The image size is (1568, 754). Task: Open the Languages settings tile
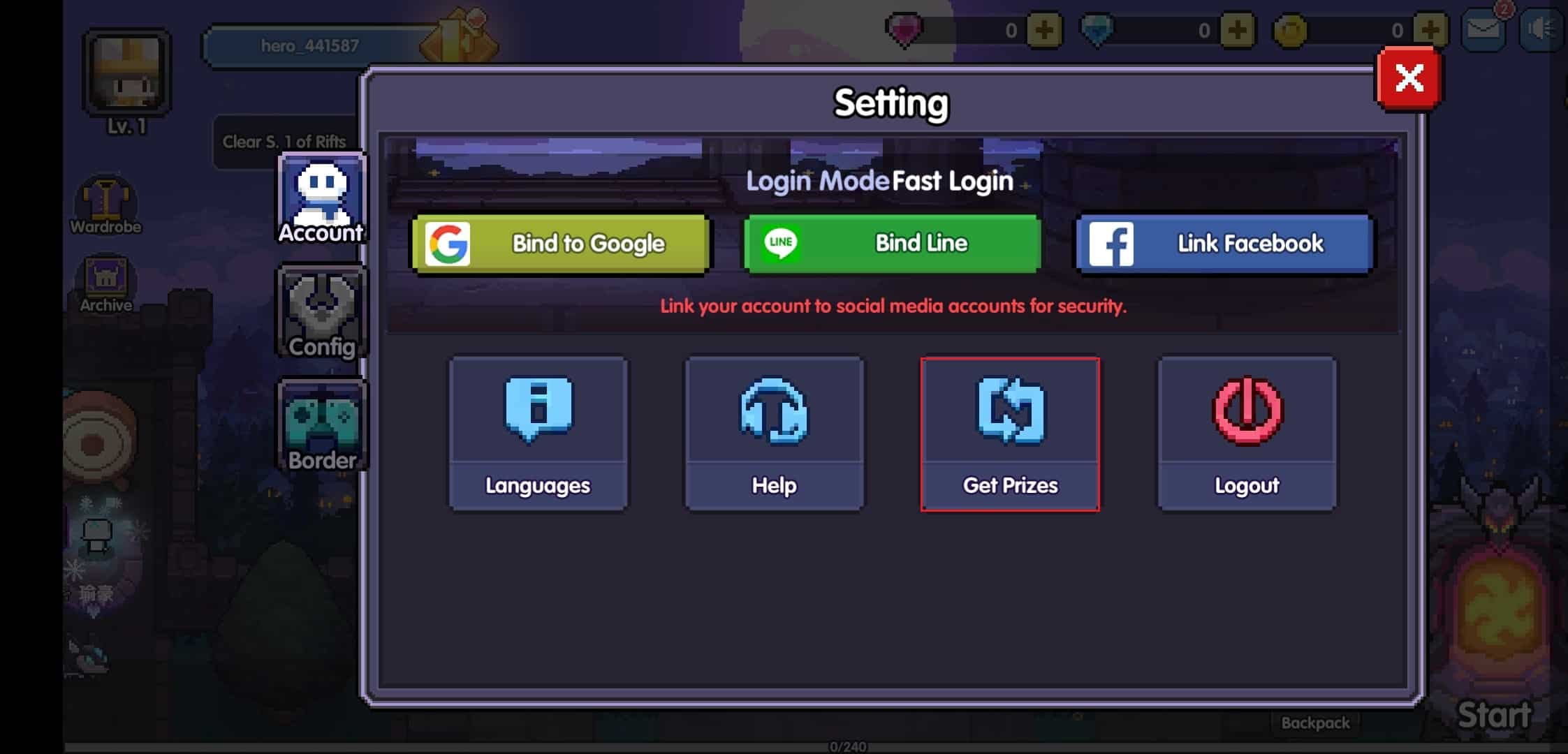coord(538,434)
